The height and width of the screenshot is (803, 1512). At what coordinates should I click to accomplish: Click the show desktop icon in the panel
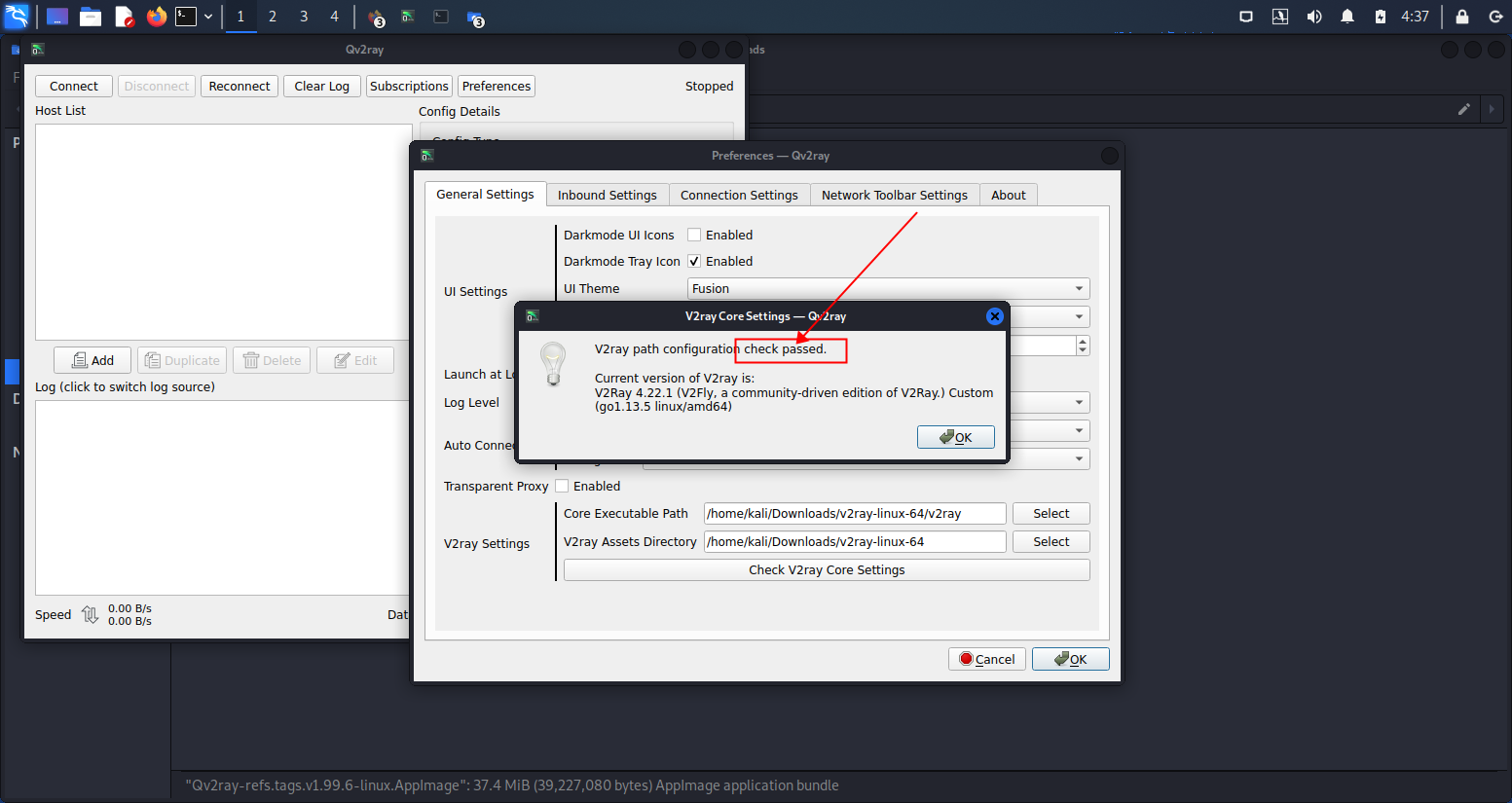57,17
